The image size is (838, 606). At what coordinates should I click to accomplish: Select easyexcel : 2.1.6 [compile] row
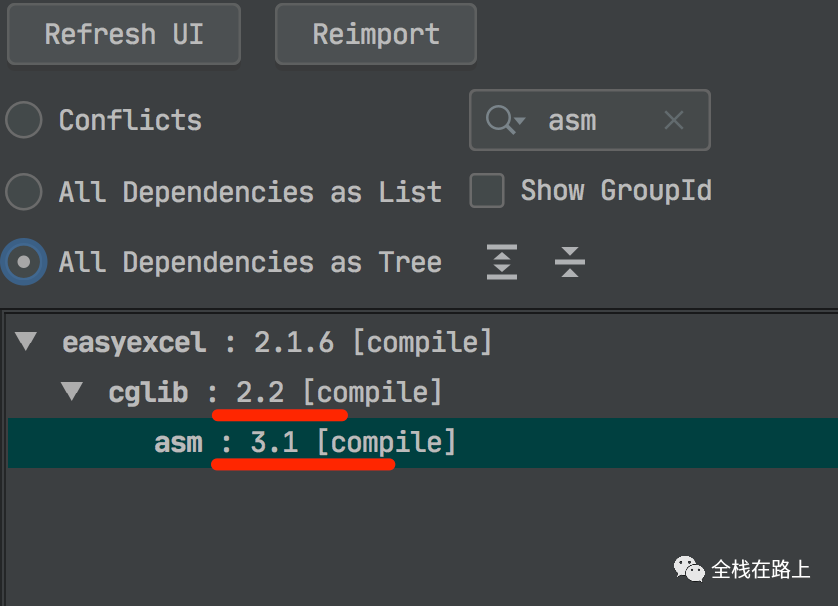(423, 342)
